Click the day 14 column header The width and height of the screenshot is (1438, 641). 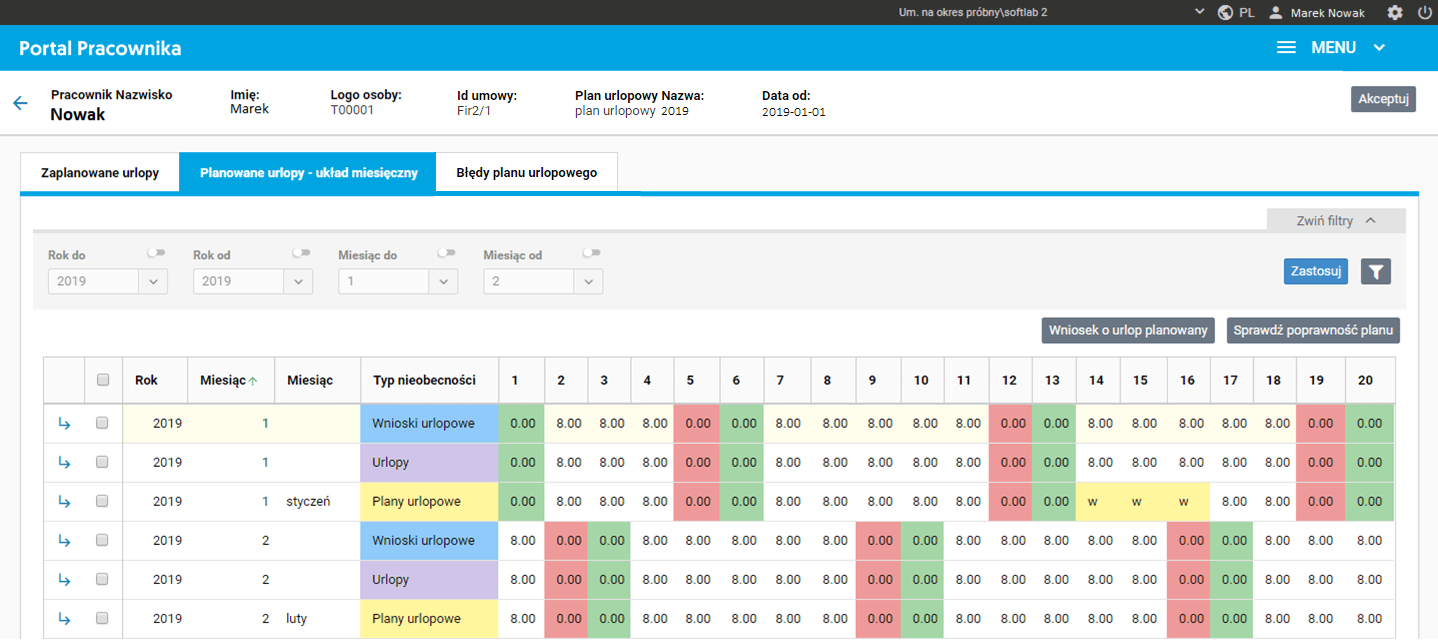point(1097,380)
